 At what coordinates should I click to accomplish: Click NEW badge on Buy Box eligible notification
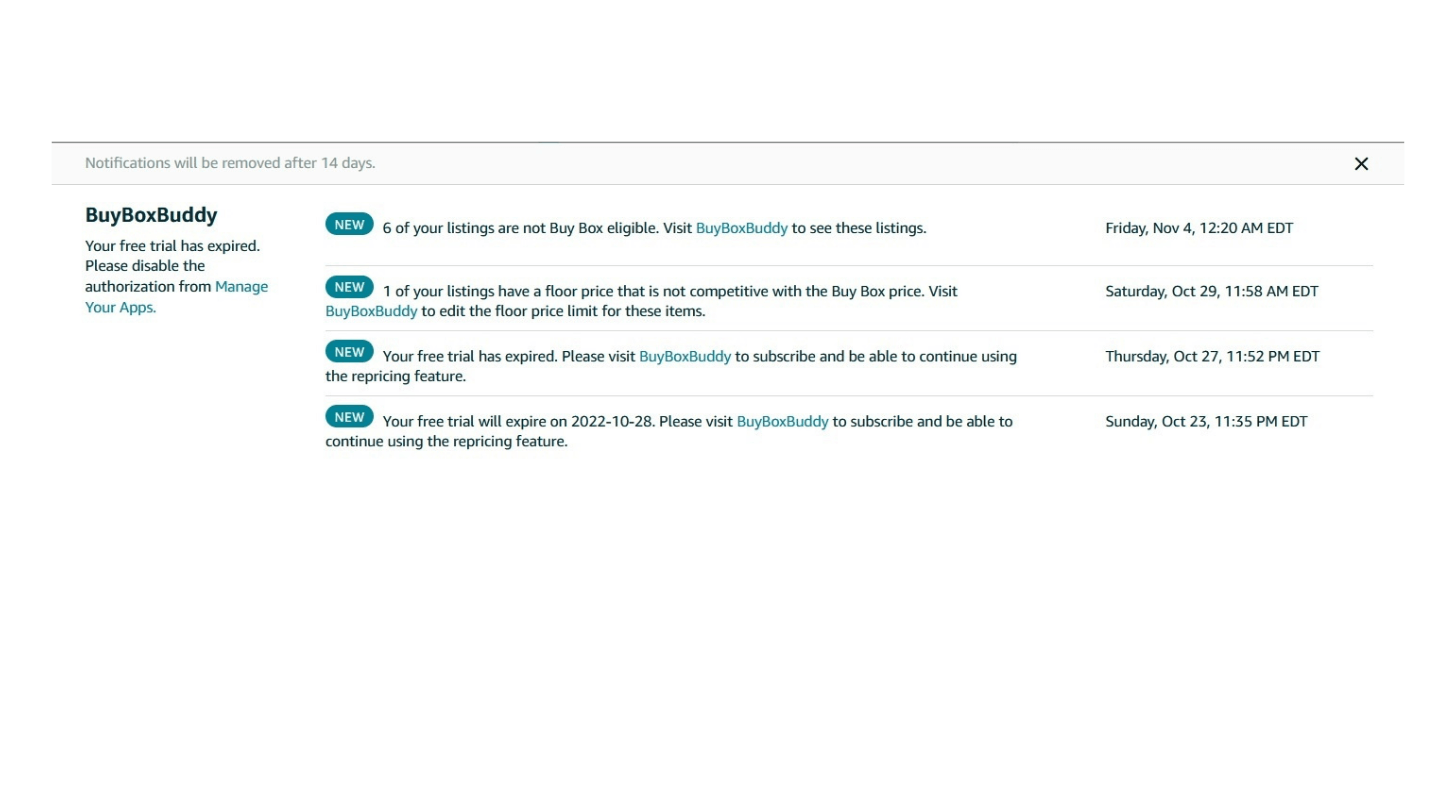[349, 225]
